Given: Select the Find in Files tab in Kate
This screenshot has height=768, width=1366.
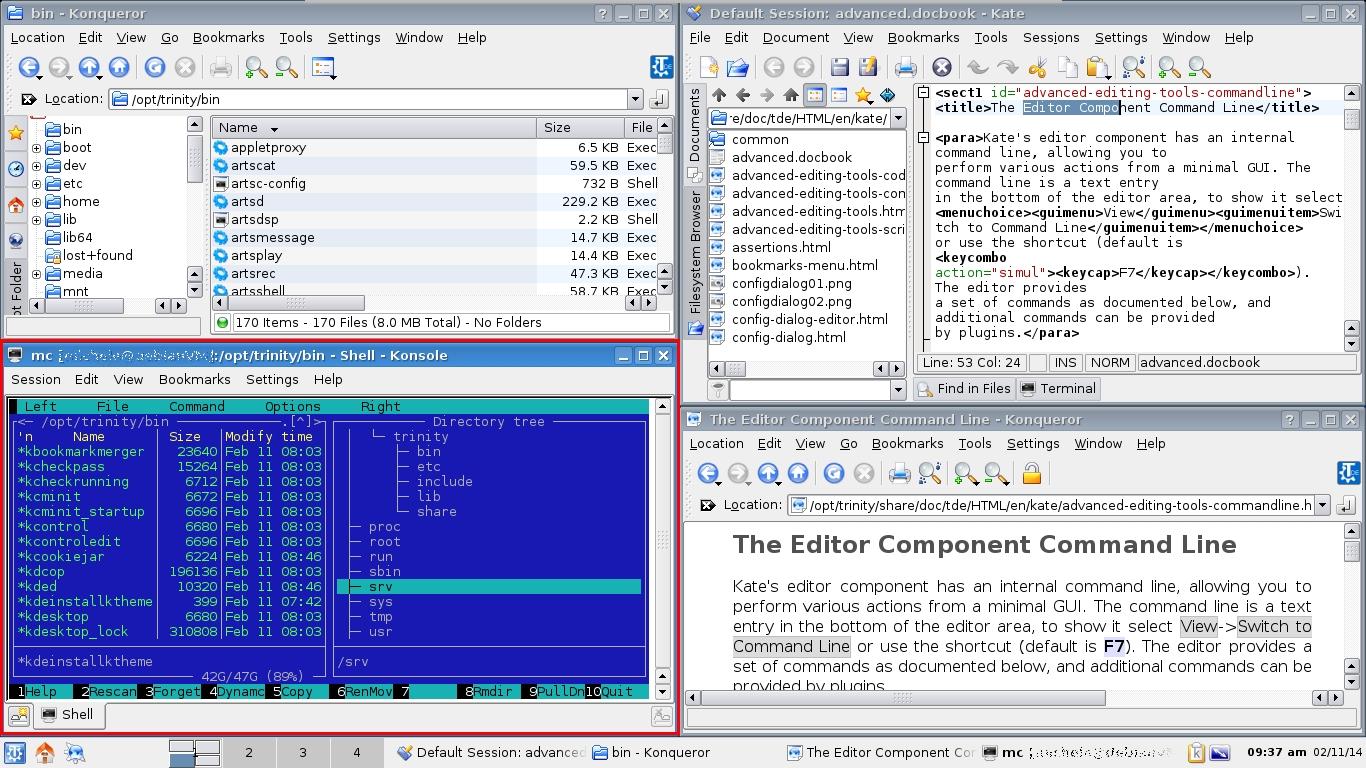Looking at the screenshot, I should coord(964,389).
